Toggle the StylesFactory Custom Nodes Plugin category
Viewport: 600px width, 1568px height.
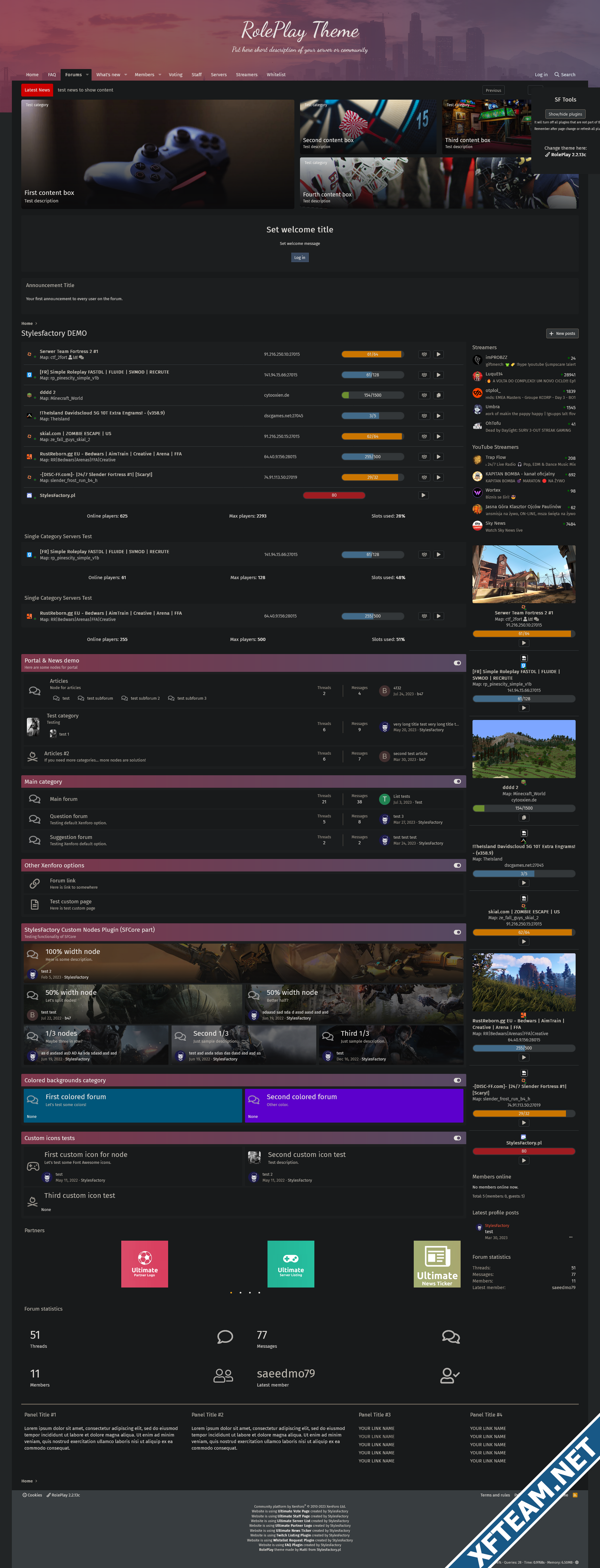[x=457, y=932]
